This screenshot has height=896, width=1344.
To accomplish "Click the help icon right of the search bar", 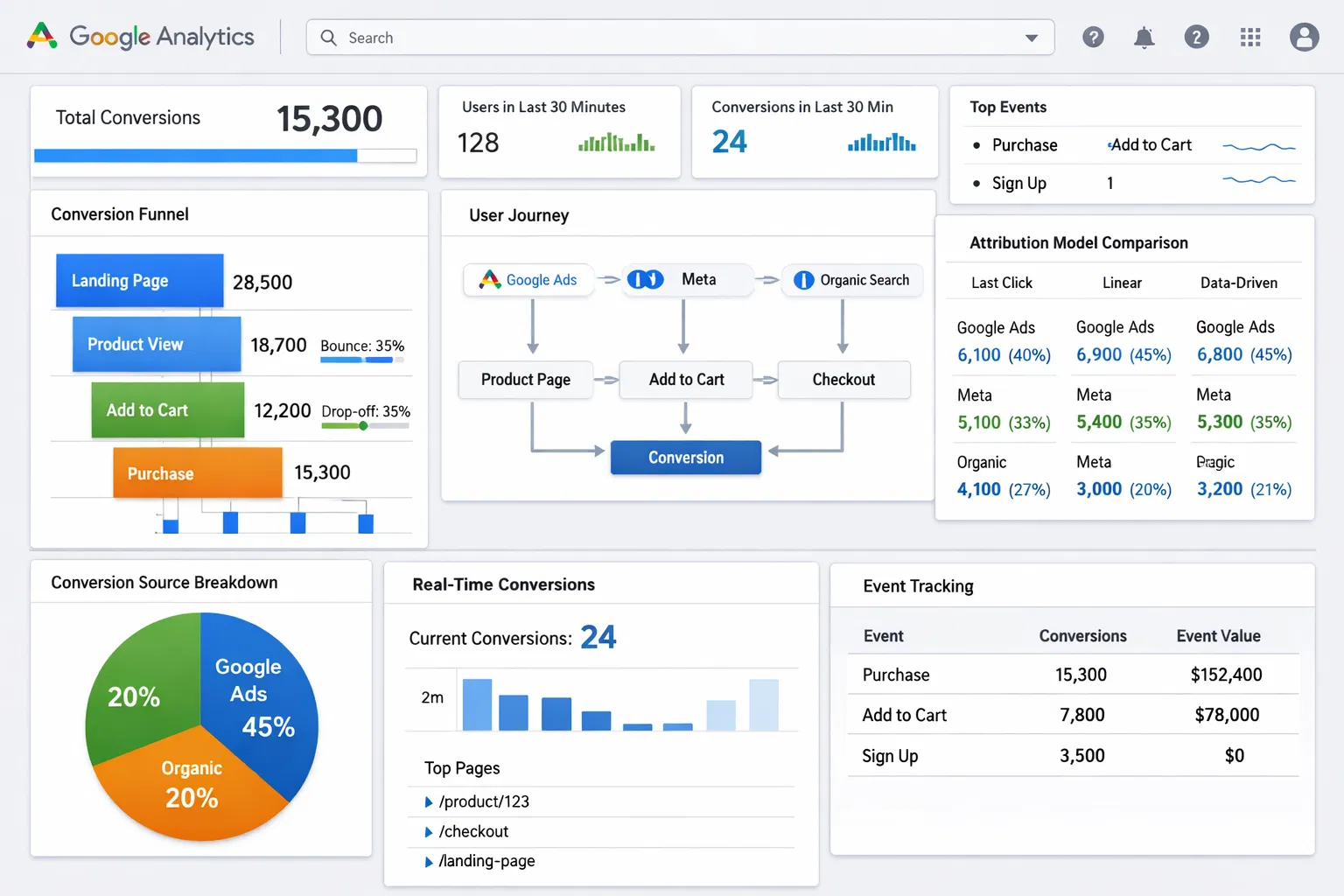I will point(1093,37).
